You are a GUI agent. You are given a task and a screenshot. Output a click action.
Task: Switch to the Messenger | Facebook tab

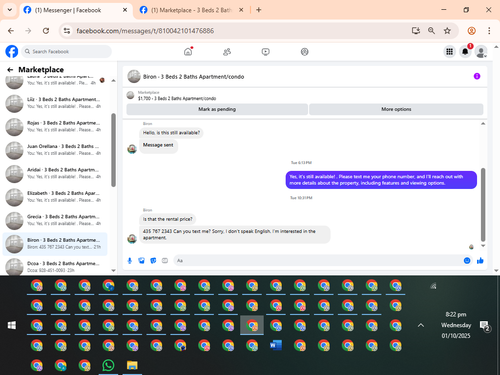point(76,10)
